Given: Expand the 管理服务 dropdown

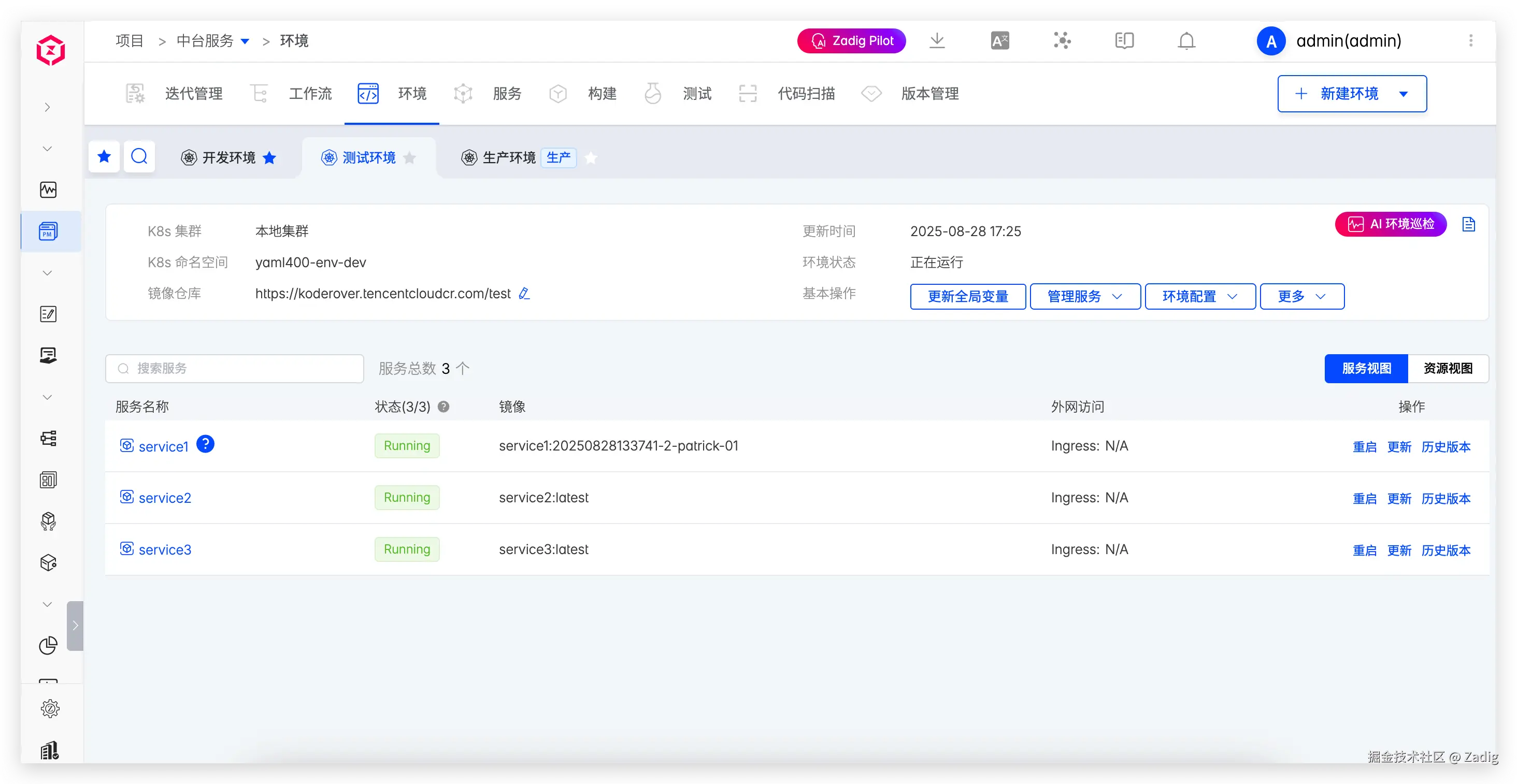Looking at the screenshot, I should 1085,296.
